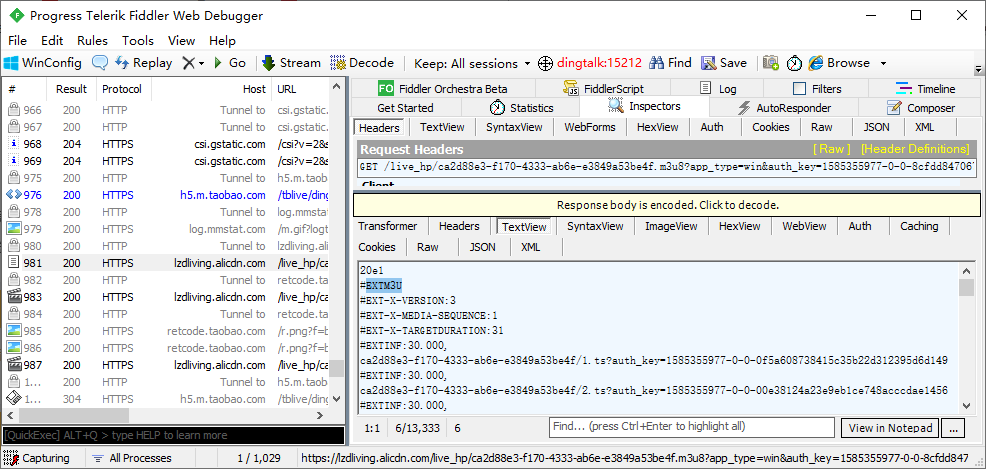Switch request inspector to HexView tab
Image resolution: width=986 pixels, height=469 pixels.
pyautogui.click(x=658, y=127)
